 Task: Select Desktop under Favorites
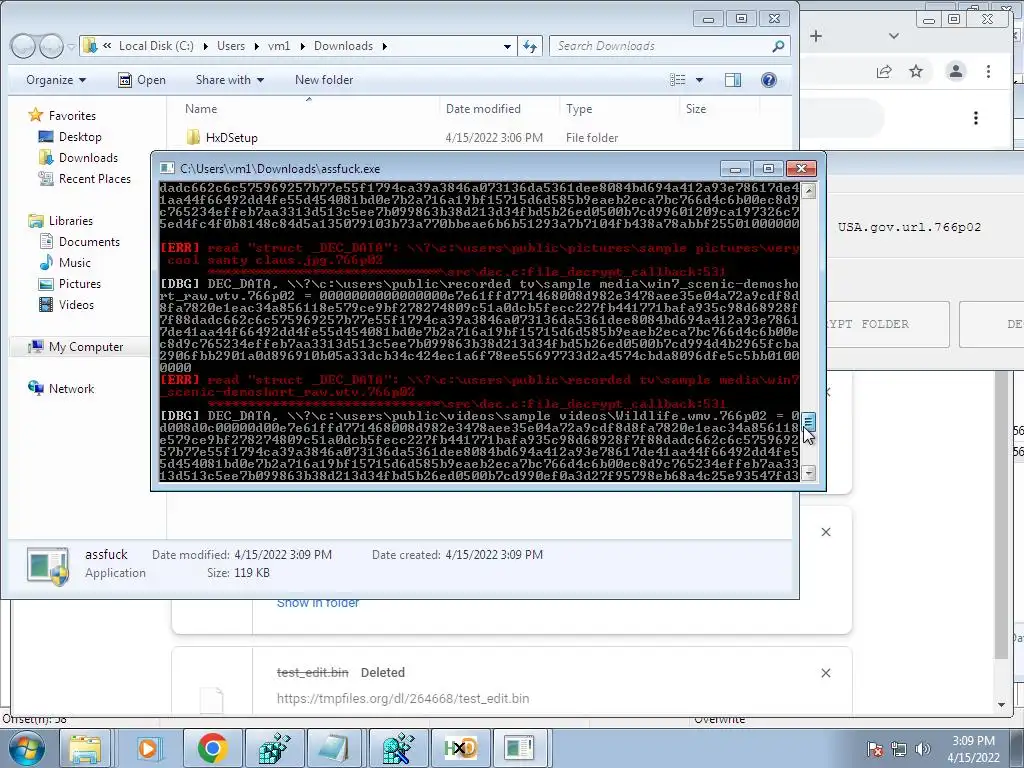tap(80, 136)
